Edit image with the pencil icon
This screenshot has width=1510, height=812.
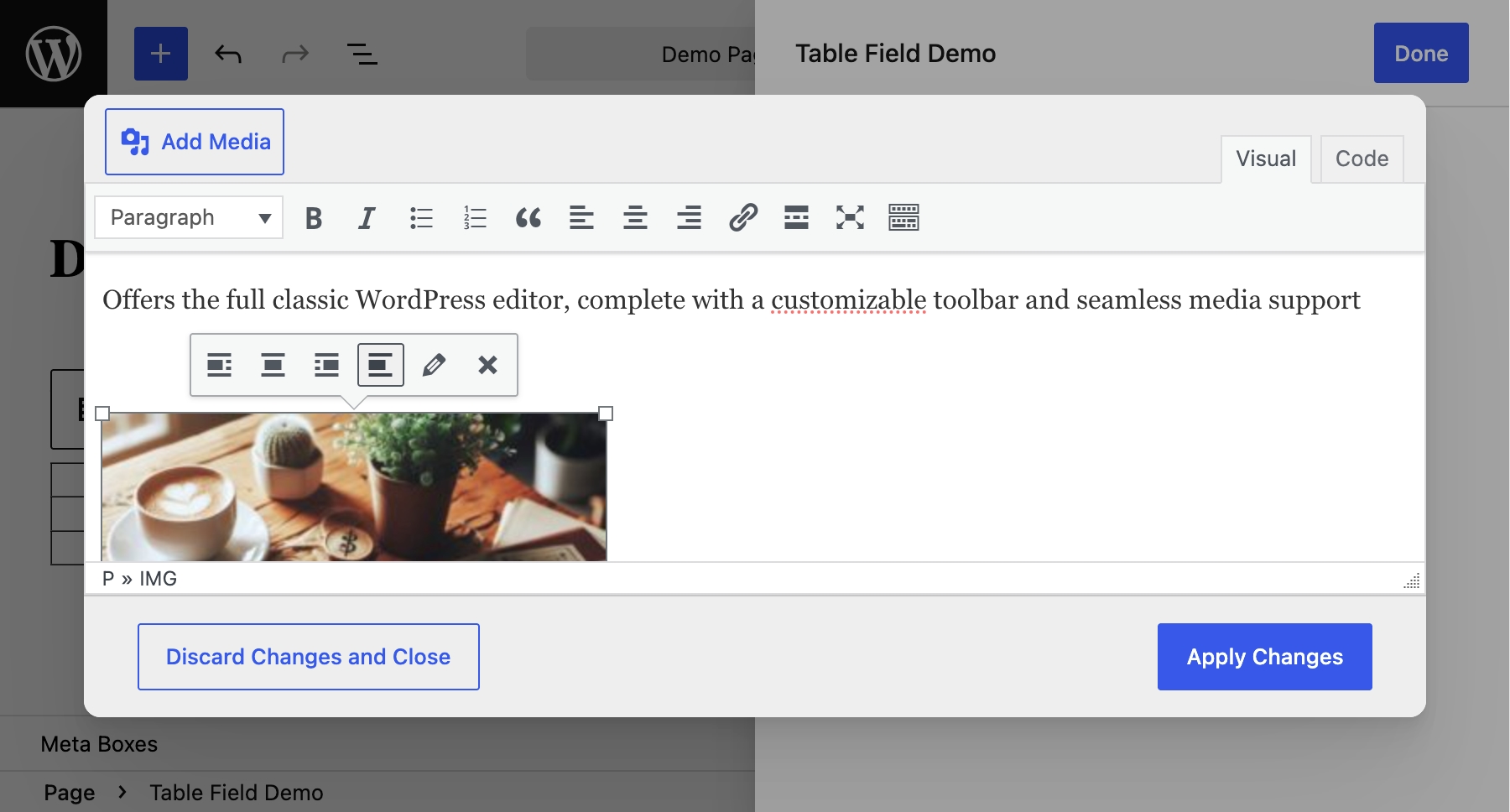click(x=434, y=365)
